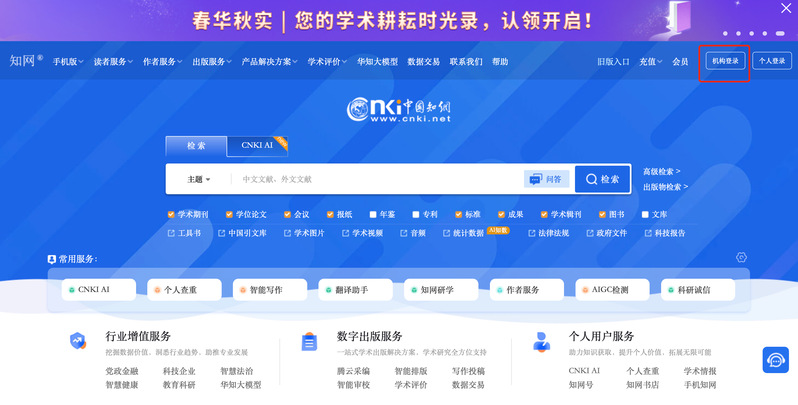The image size is (798, 405).
Task: Close the top promotional banner
Action: coord(786,8)
